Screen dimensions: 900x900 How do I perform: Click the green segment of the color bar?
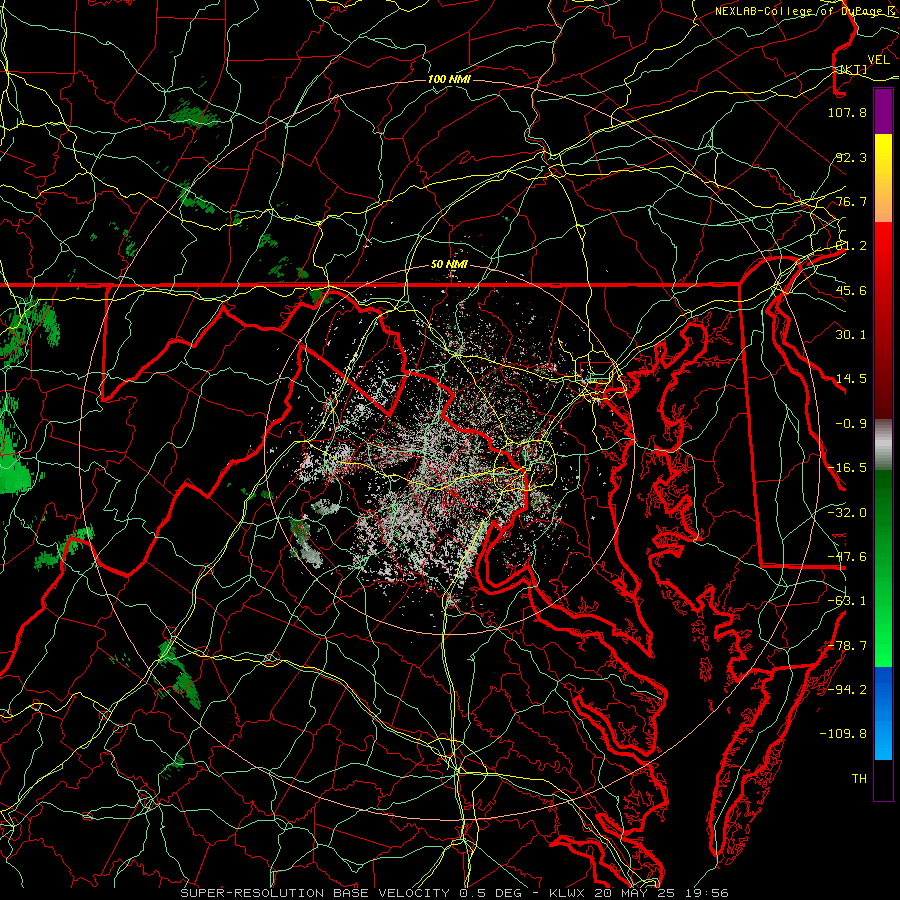pyautogui.click(x=883, y=568)
